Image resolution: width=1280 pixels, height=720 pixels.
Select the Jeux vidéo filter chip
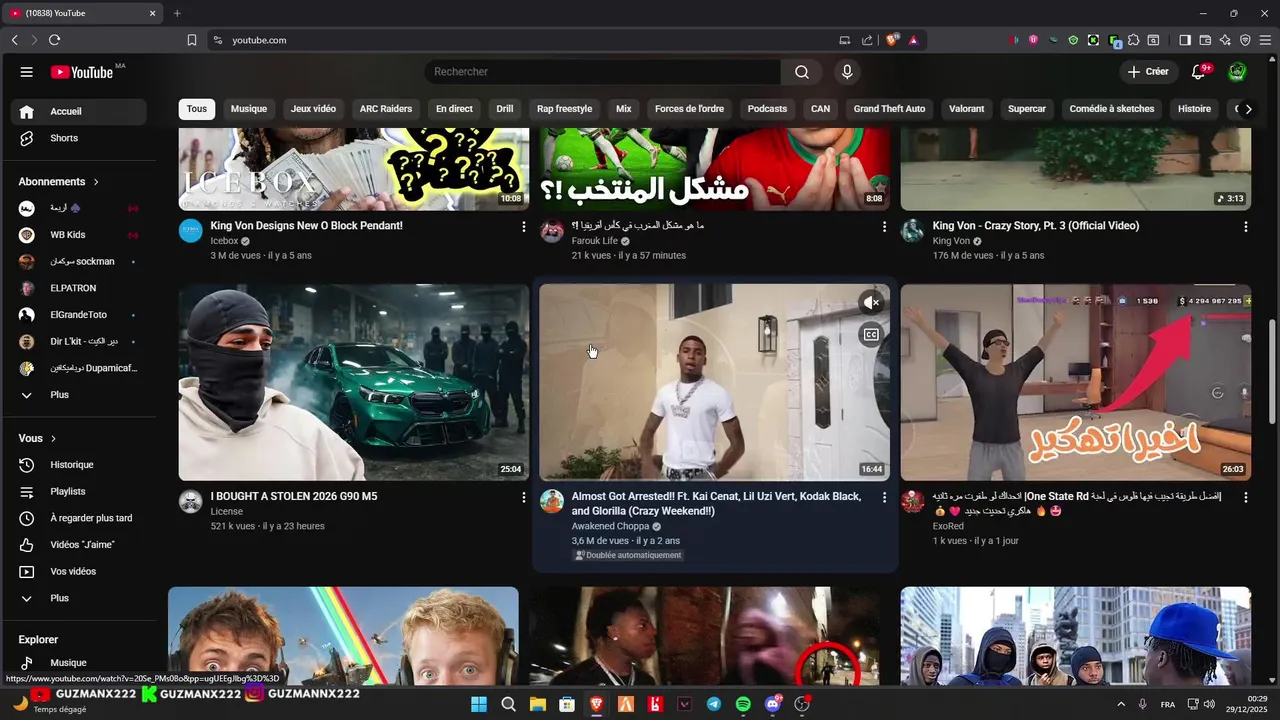pyautogui.click(x=313, y=109)
